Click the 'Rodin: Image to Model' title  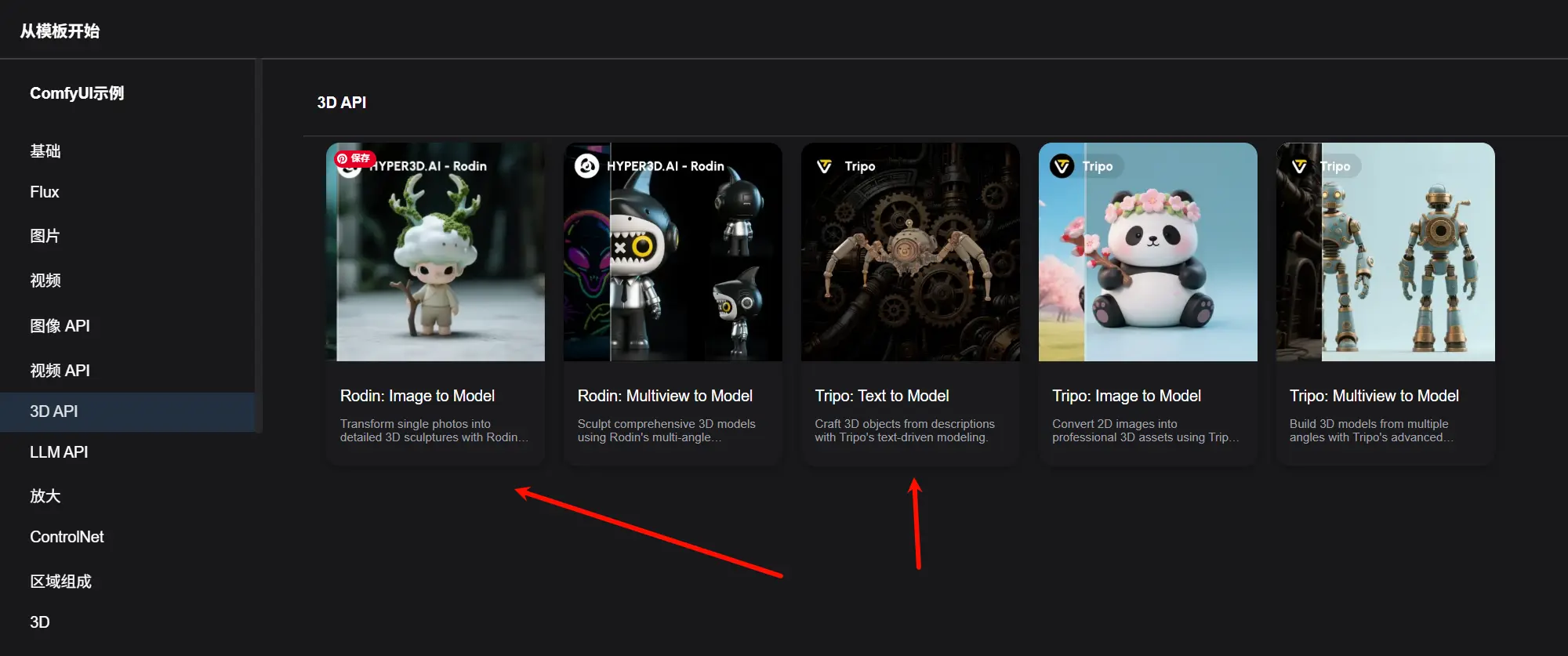click(417, 396)
